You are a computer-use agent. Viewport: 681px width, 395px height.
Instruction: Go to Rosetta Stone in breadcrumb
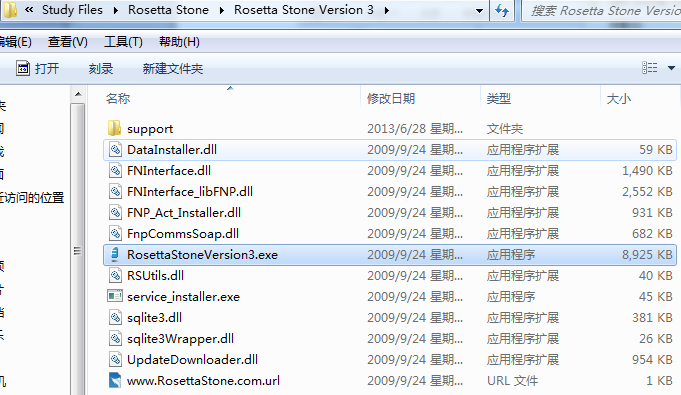click(168, 10)
